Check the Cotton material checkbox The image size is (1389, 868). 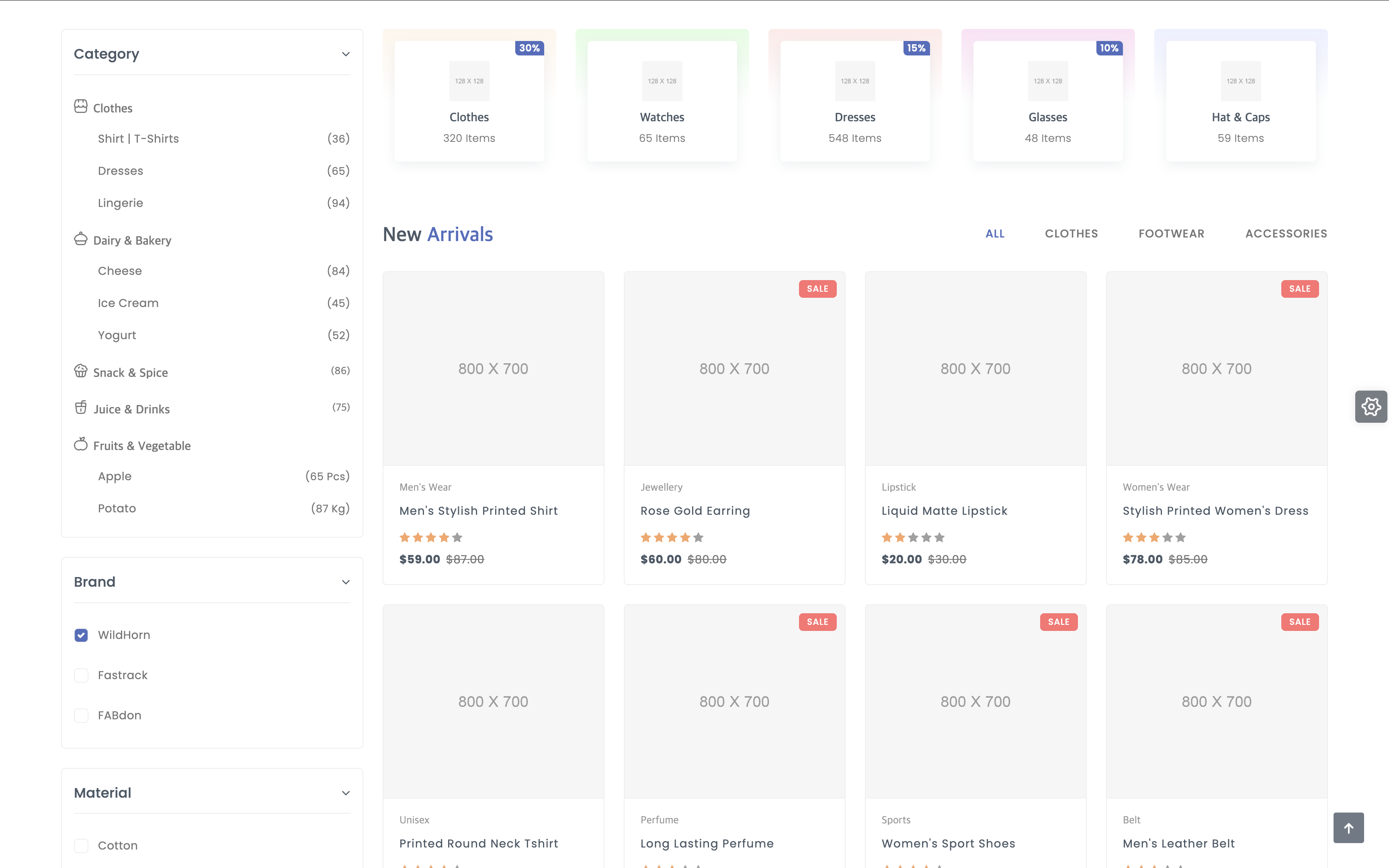(x=81, y=845)
